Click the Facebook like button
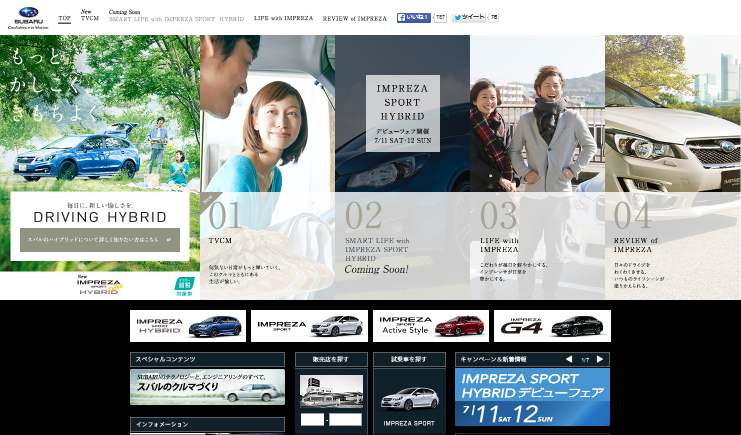 414,17
